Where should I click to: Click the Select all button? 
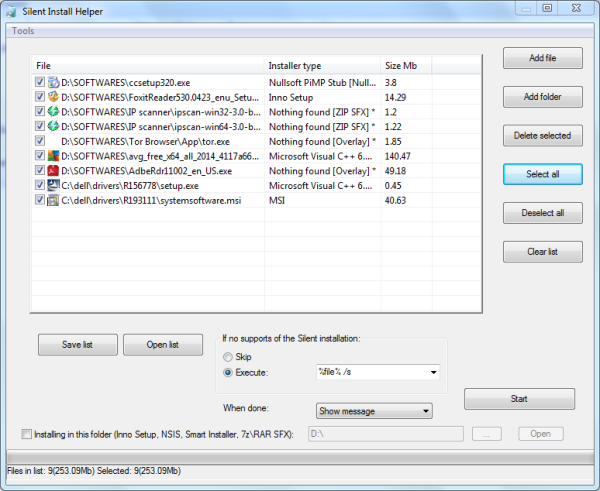click(543, 174)
